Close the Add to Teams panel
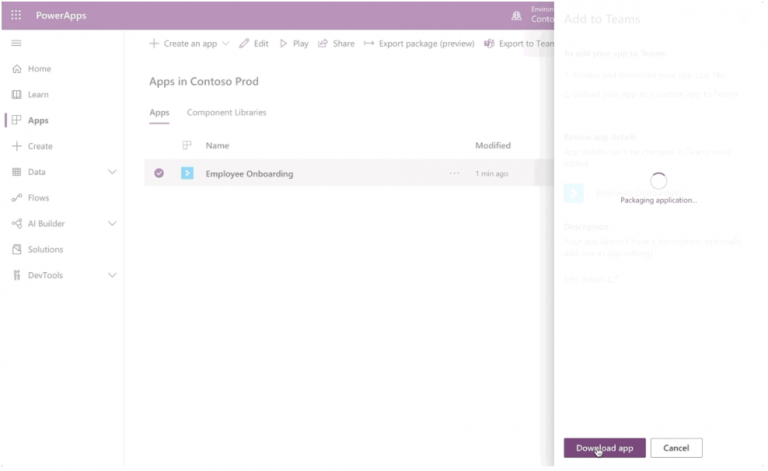 pyautogui.click(x=744, y=19)
